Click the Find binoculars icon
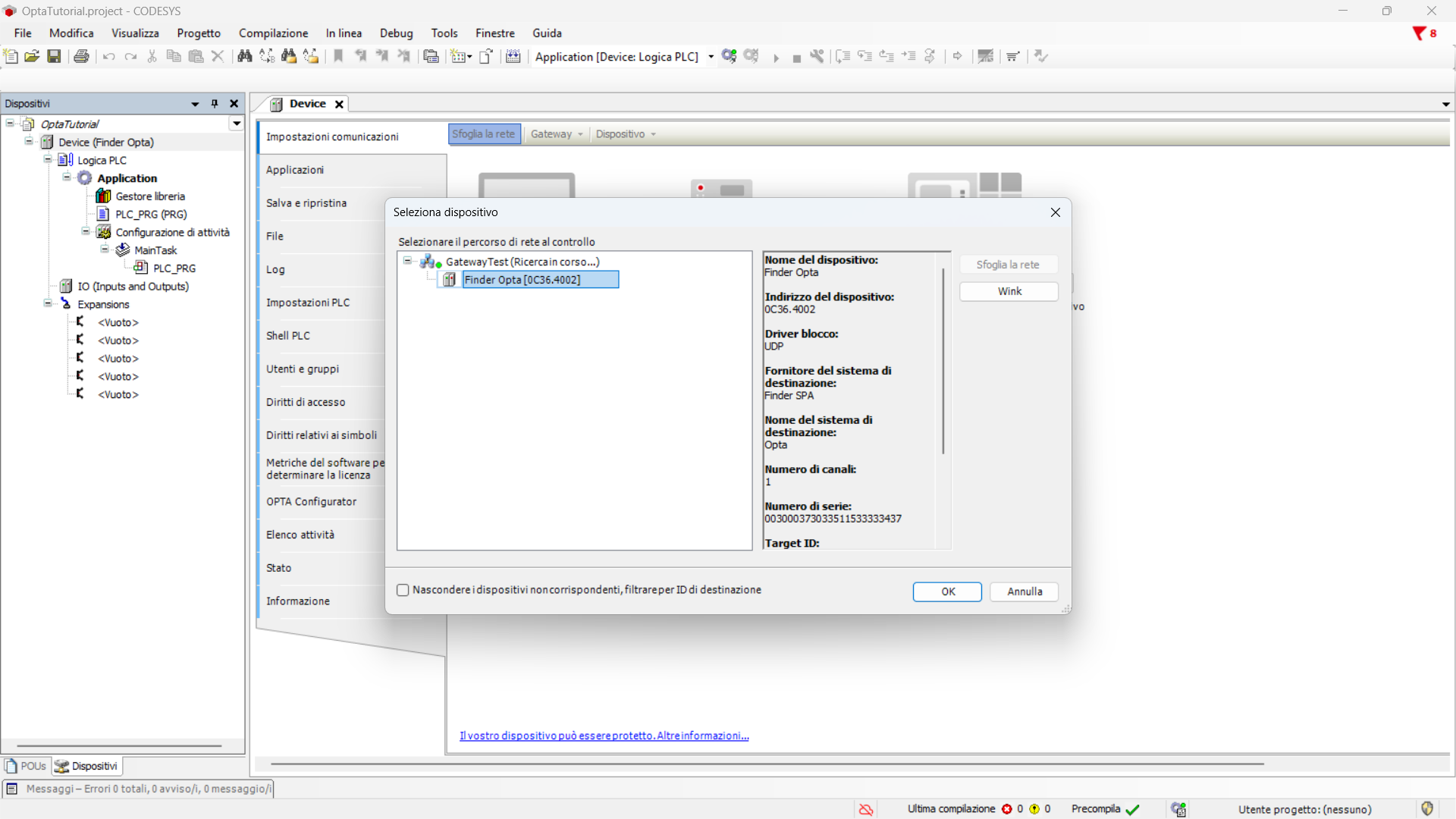This screenshot has width=1456, height=819. [244, 56]
